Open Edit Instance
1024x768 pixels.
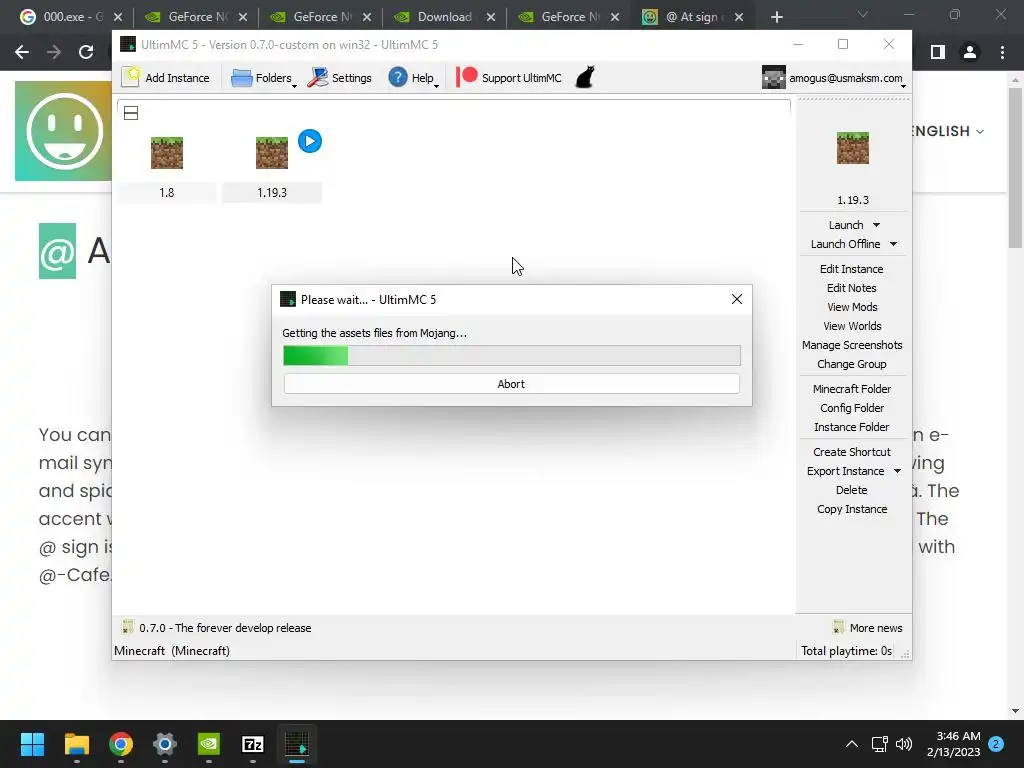852,269
